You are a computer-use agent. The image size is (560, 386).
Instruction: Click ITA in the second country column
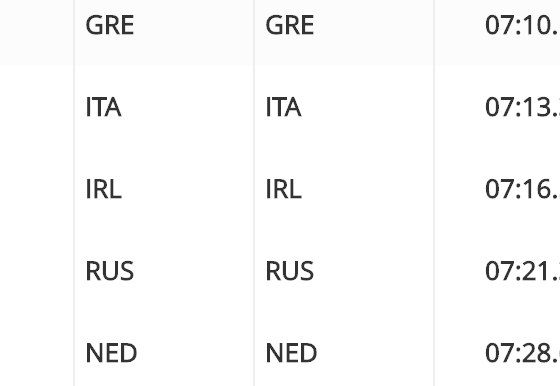pos(284,107)
